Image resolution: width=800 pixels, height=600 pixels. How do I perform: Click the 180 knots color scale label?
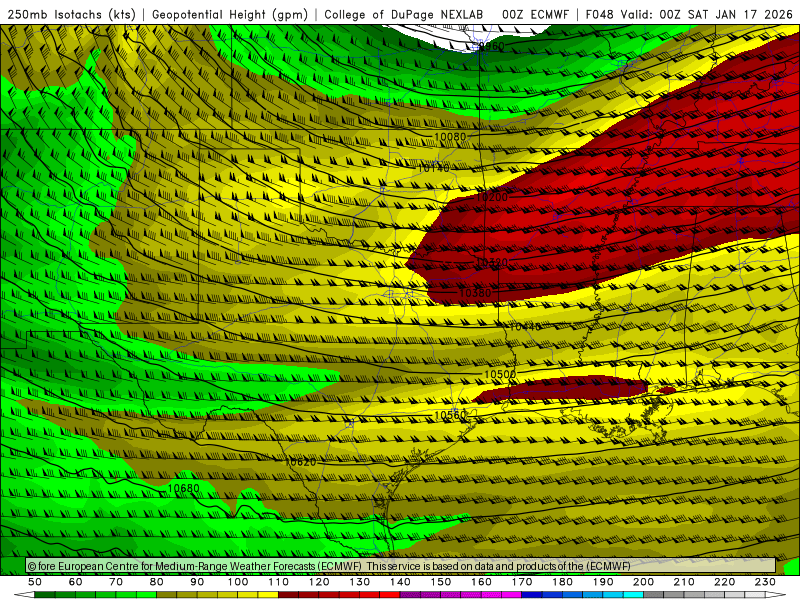[562, 582]
